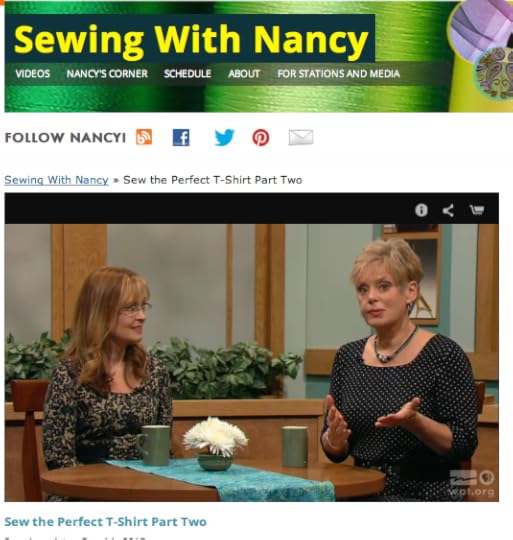Visit Nancy's Facebook page icon

click(x=181, y=137)
